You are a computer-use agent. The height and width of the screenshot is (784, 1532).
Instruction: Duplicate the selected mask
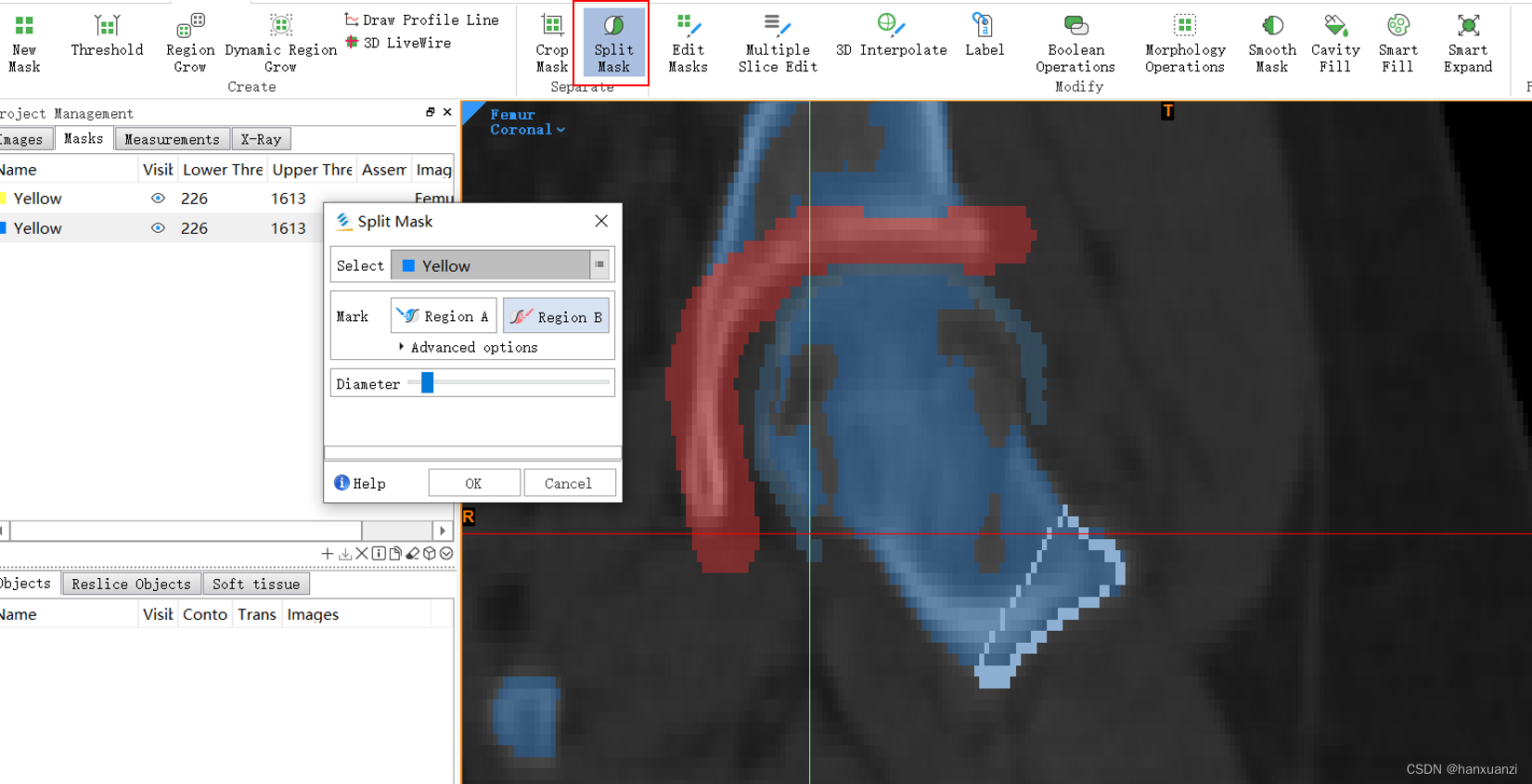pyautogui.click(x=395, y=554)
